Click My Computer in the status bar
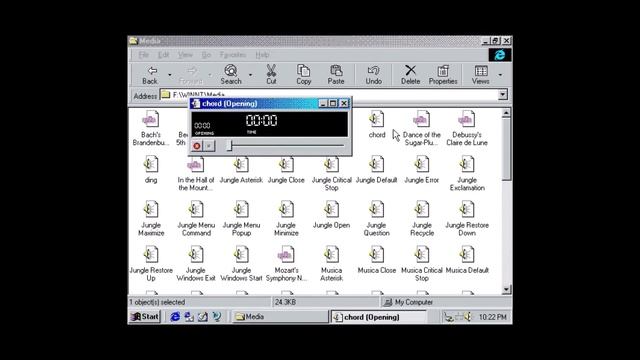 click(413, 302)
